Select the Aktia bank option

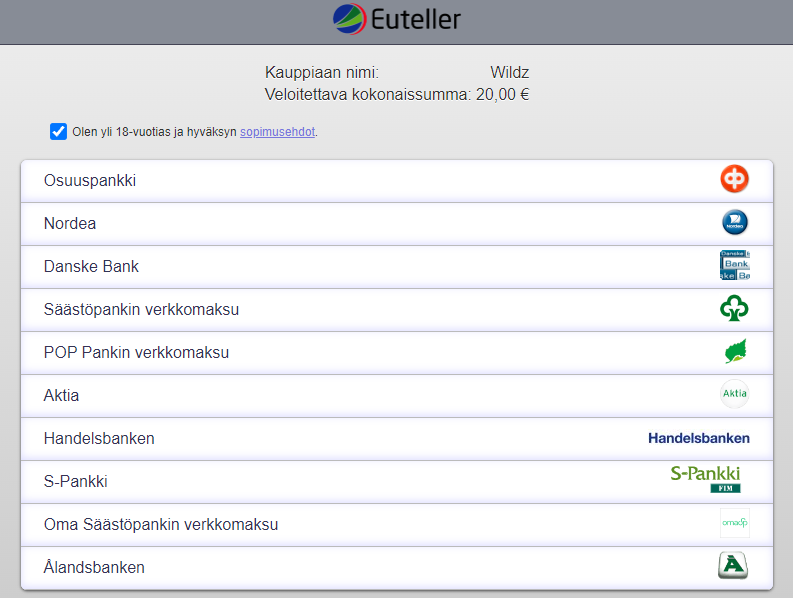397,396
